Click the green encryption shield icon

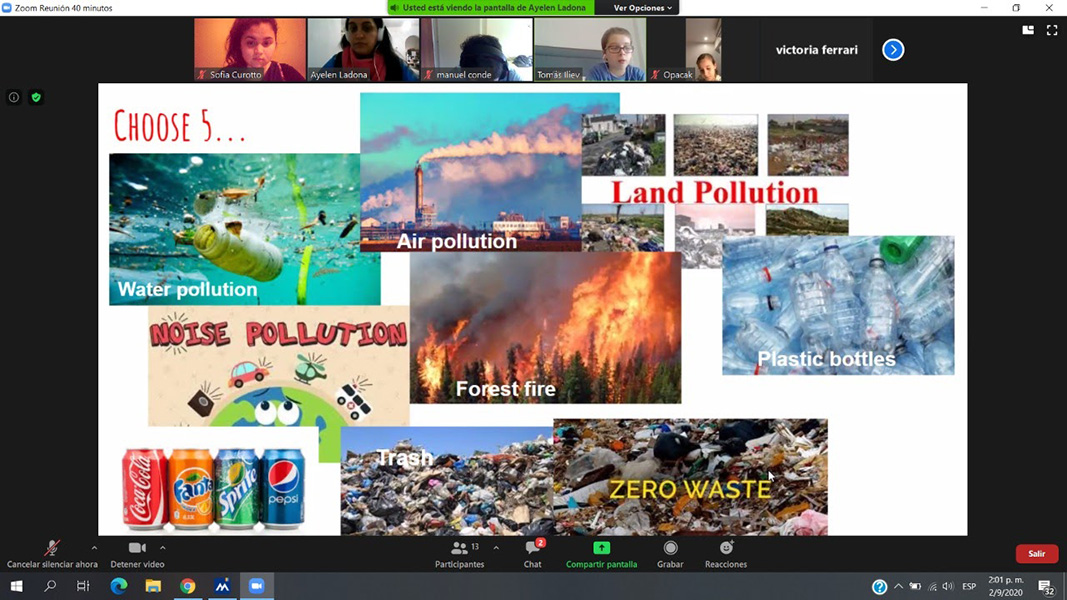pyautogui.click(x=36, y=98)
